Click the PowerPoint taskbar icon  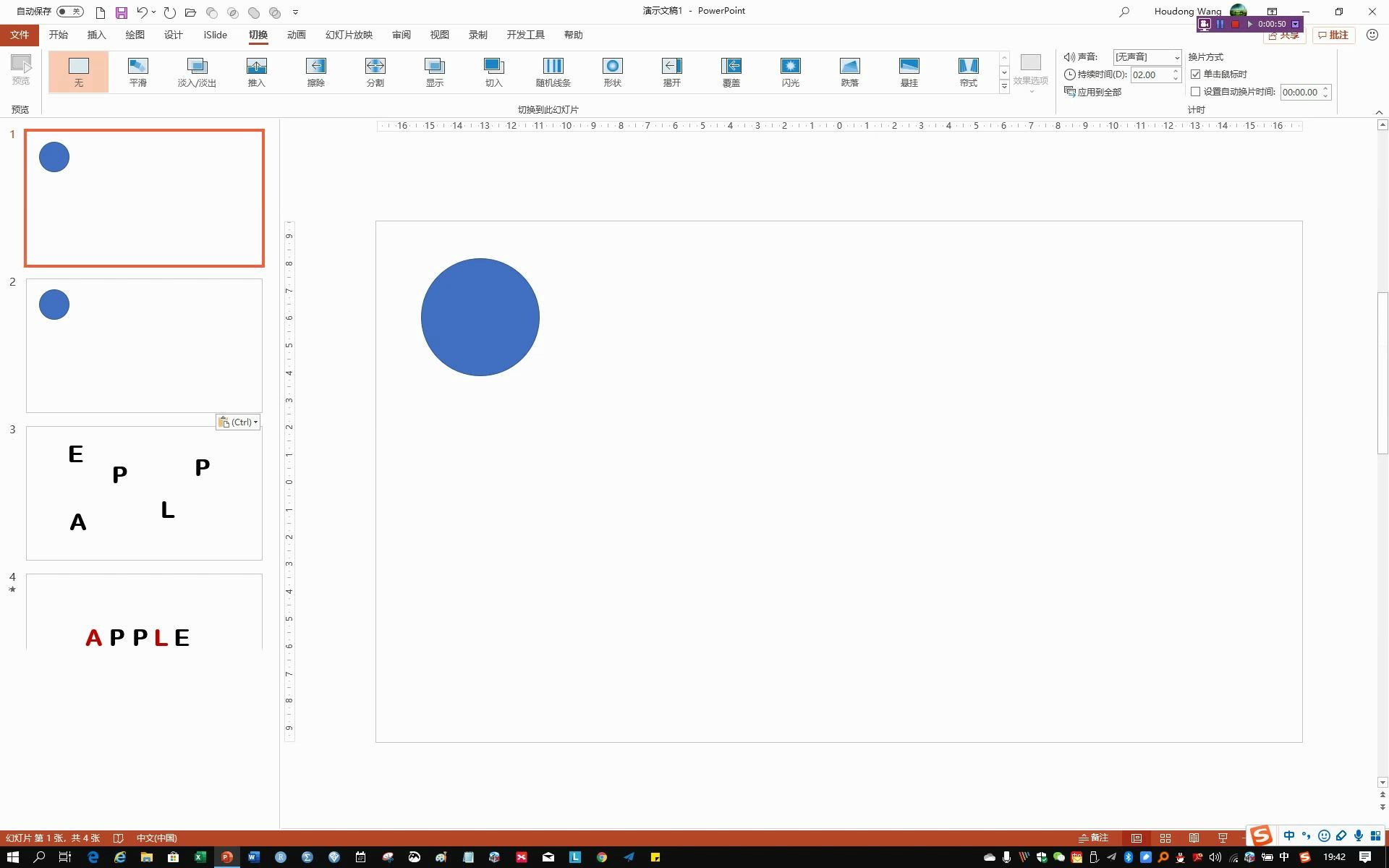click(x=226, y=857)
